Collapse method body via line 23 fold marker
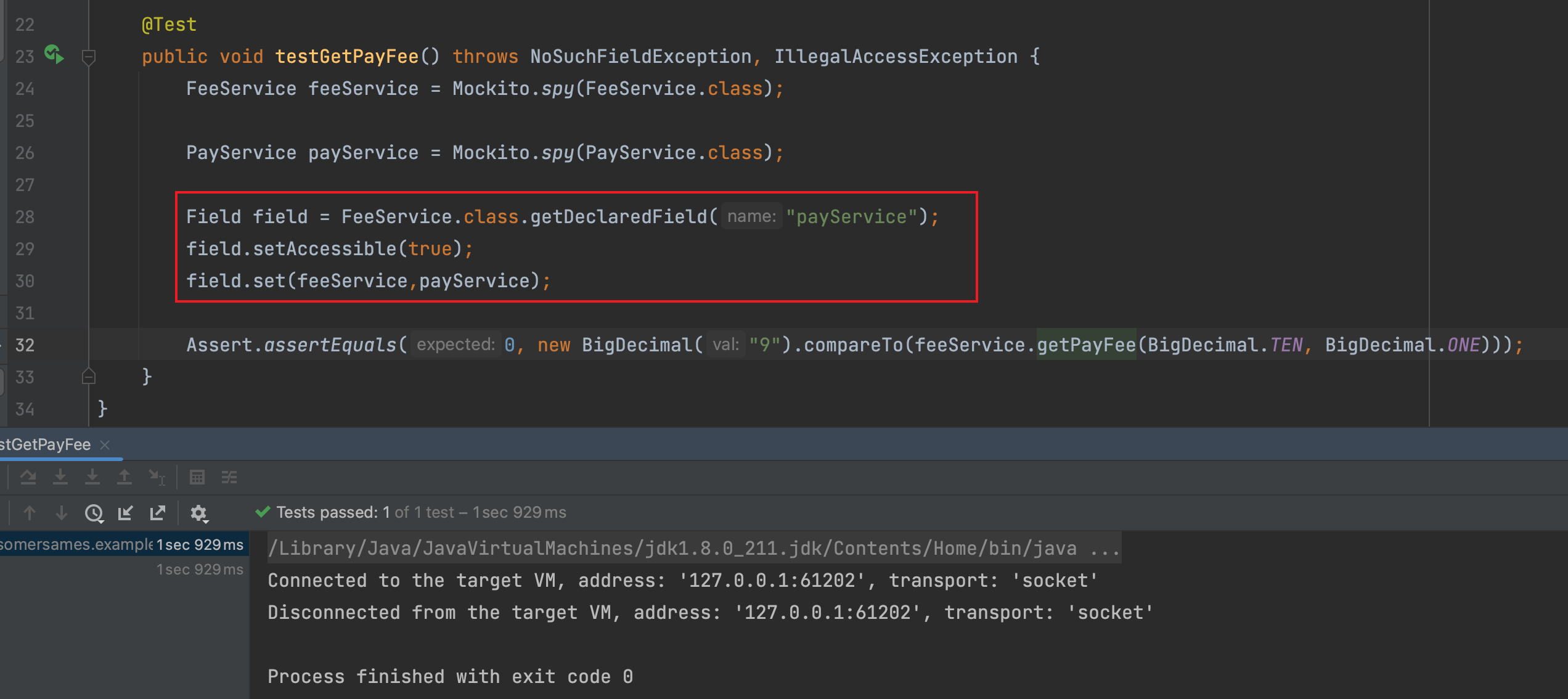 pos(89,57)
